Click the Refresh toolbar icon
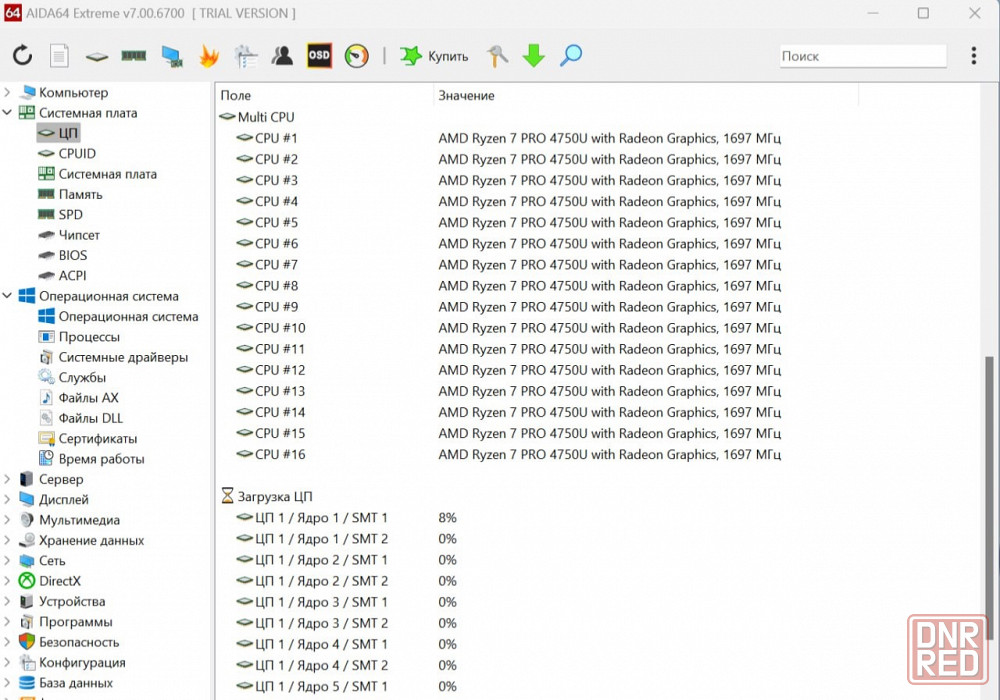The width and height of the screenshot is (1000, 700). tap(22, 56)
